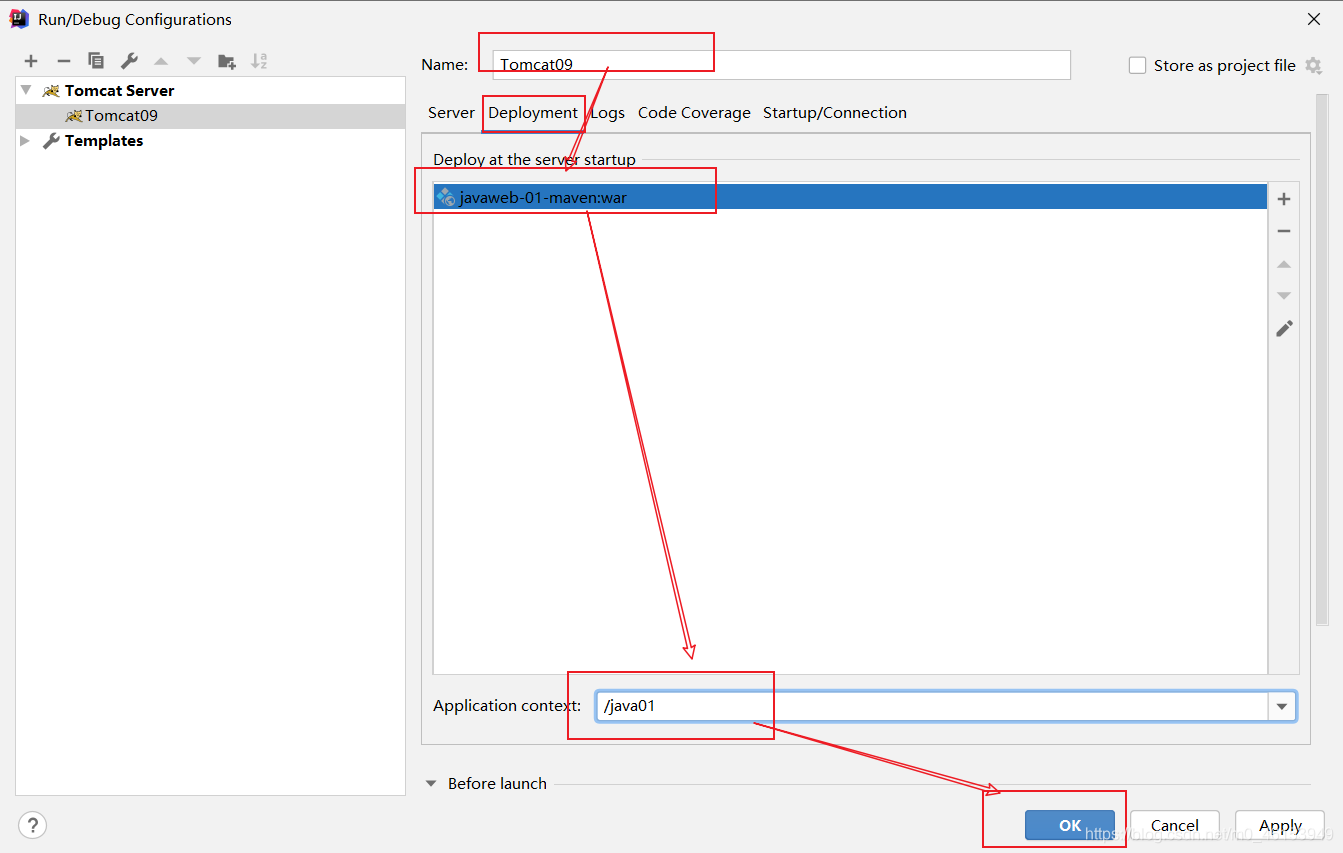Select the javaweb-01-maven:war artifact row
The height and width of the screenshot is (853, 1343).
pos(850,197)
